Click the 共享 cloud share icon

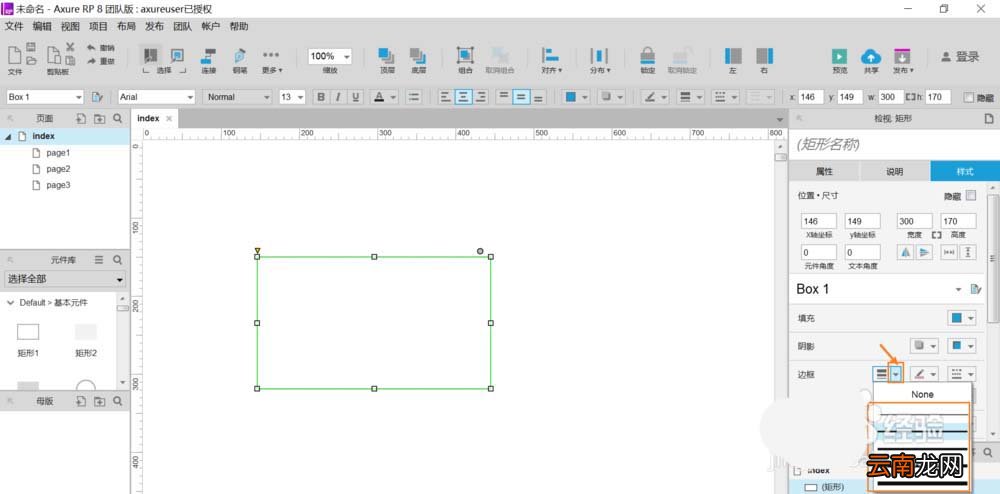pyautogui.click(x=871, y=56)
